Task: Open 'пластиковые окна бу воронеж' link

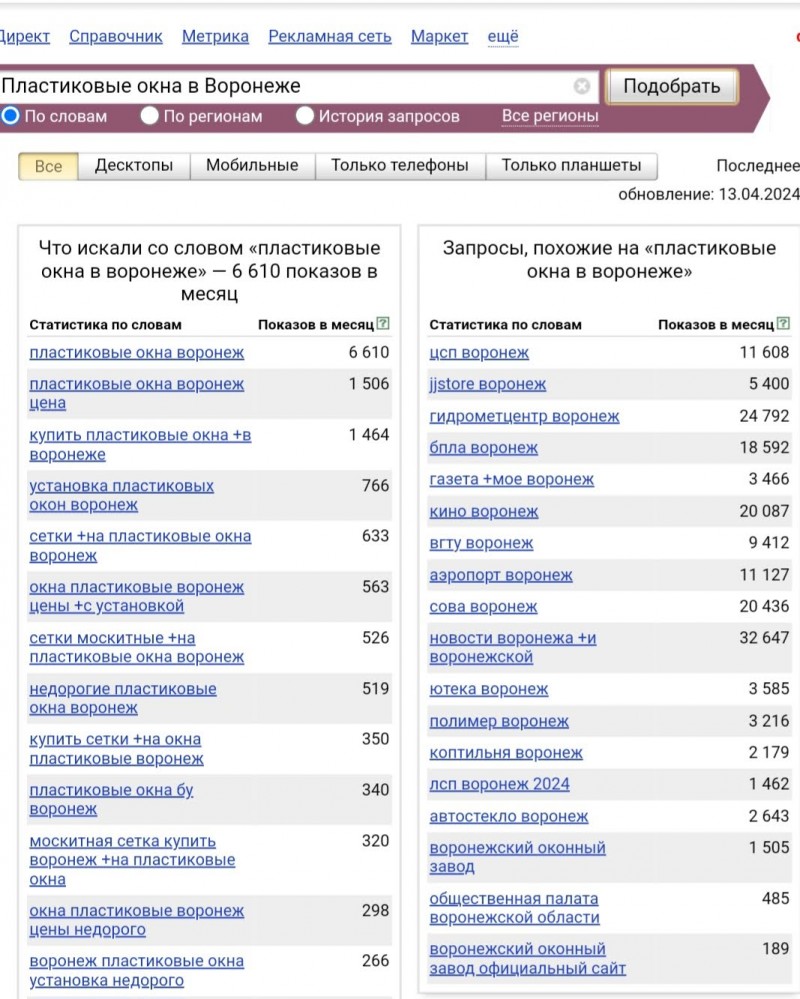Action: tap(111, 800)
